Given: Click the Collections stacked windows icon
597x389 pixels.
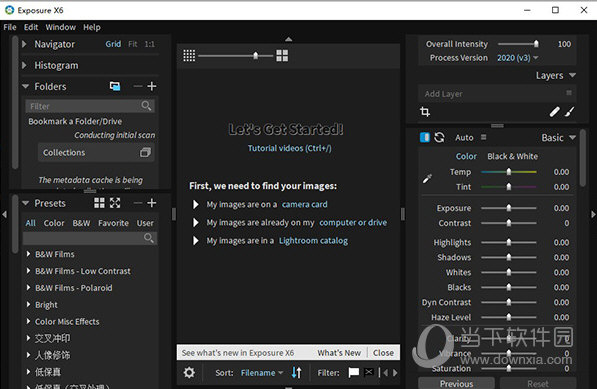Looking at the screenshot, I should pyautogui.click(x=145, y=152).
